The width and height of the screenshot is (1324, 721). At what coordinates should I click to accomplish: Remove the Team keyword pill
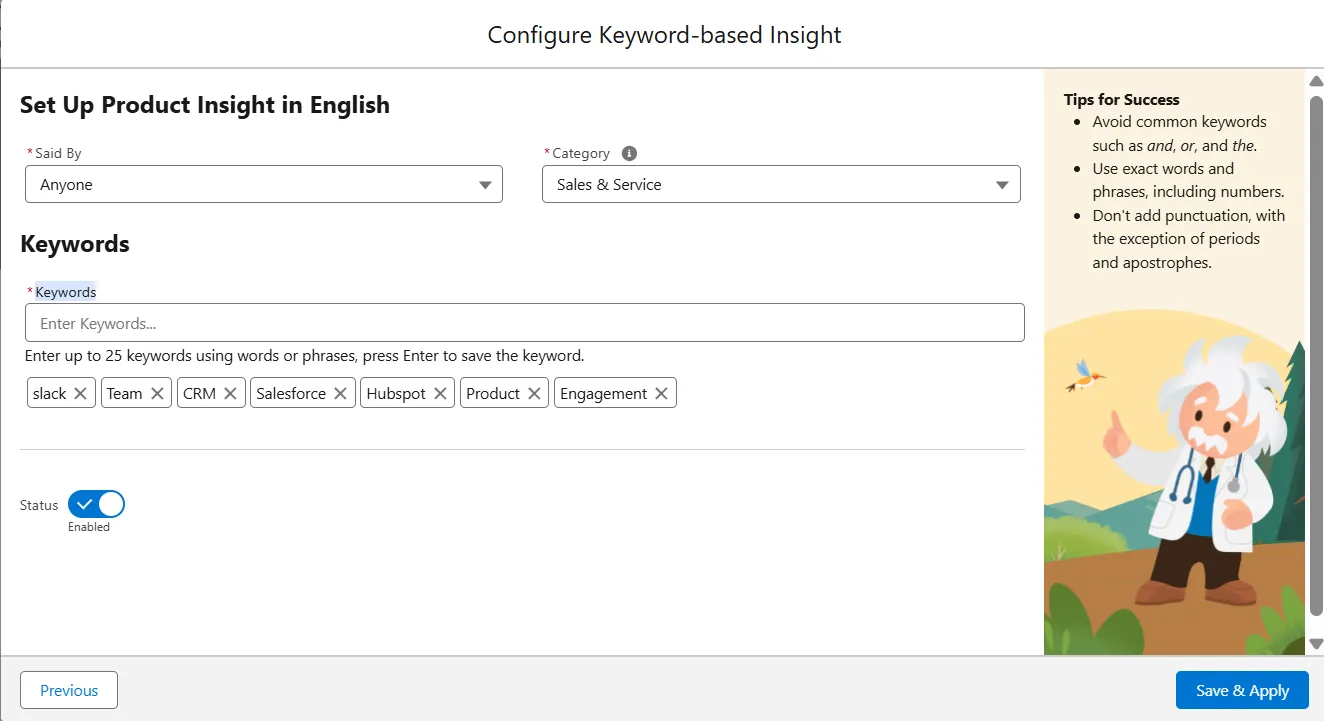[x=157, y=394]
